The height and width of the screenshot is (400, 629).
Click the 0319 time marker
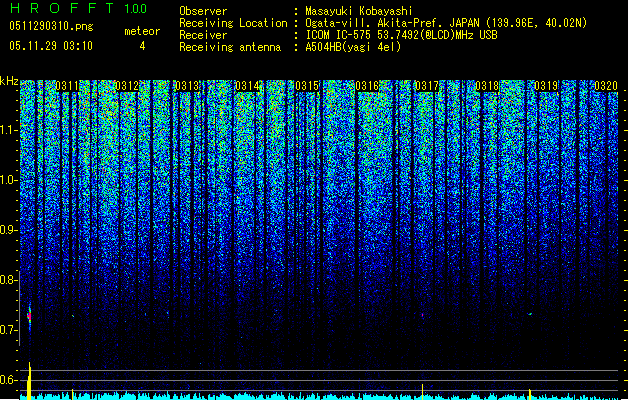pyautogui.click(x=547, y=86)
